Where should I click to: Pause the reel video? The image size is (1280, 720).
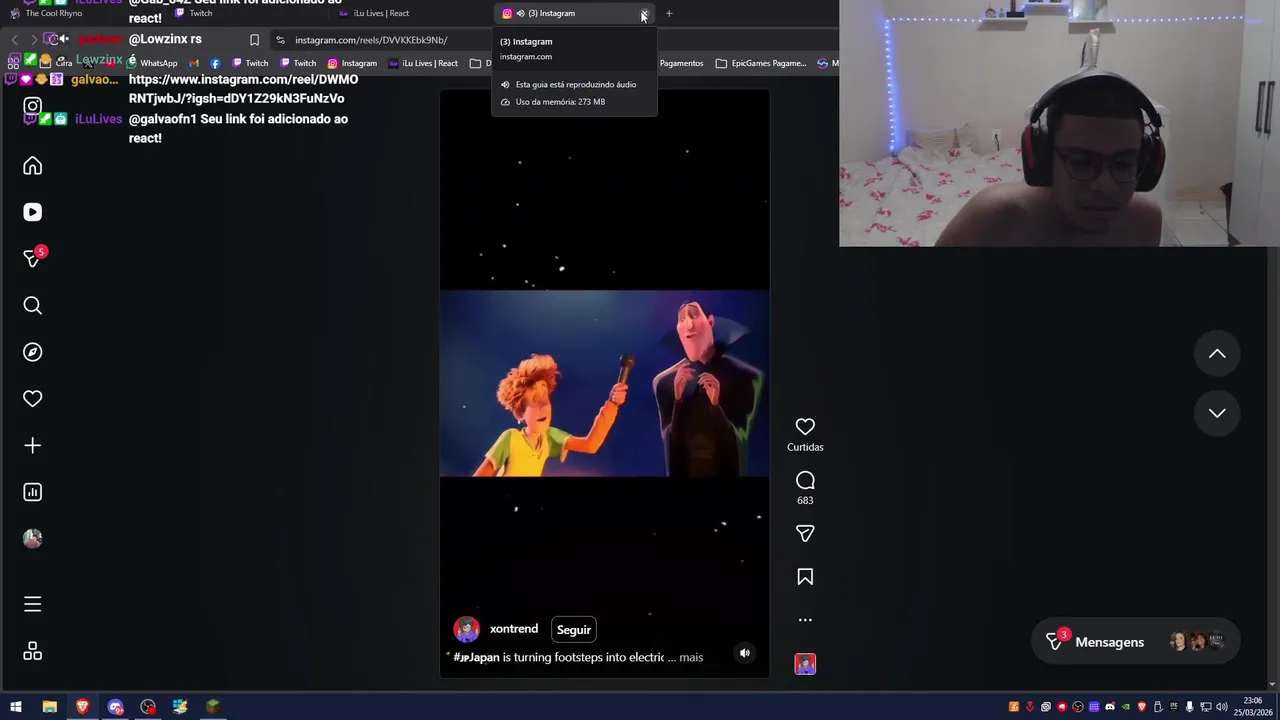(x=604, y=383)
